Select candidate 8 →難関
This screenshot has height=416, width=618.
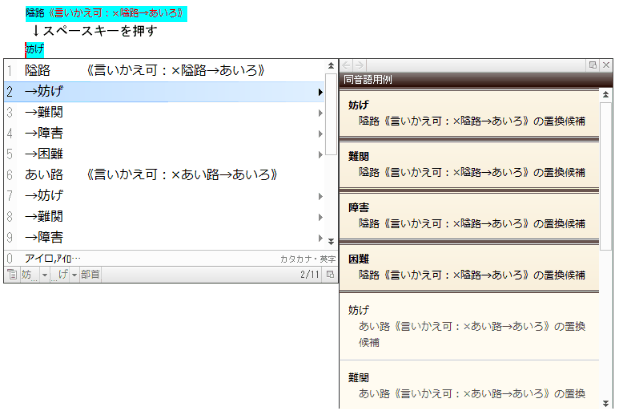click(164, 216)
